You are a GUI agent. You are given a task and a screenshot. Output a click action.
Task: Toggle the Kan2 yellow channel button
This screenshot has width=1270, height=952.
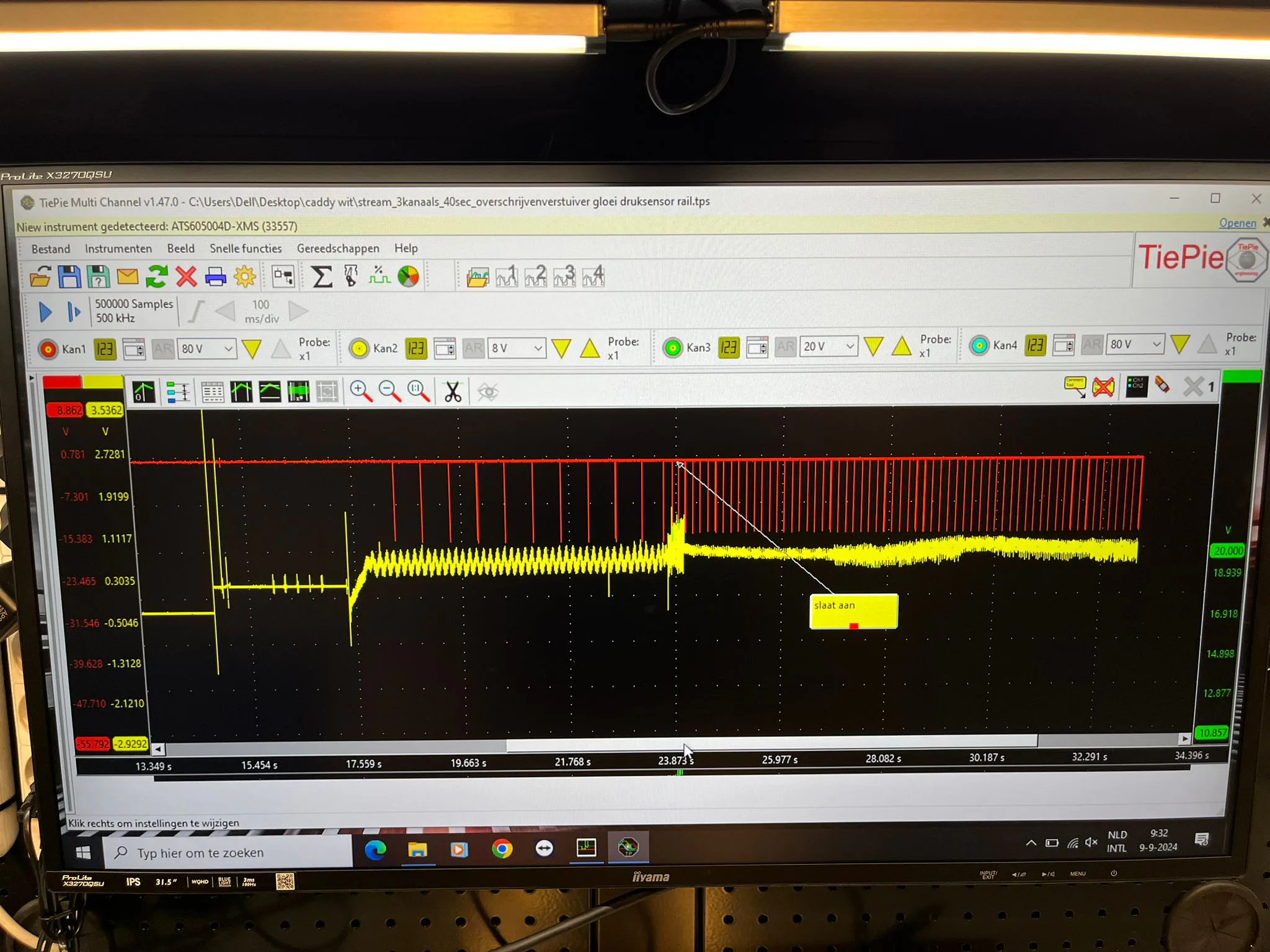click(x=359, y=348)
